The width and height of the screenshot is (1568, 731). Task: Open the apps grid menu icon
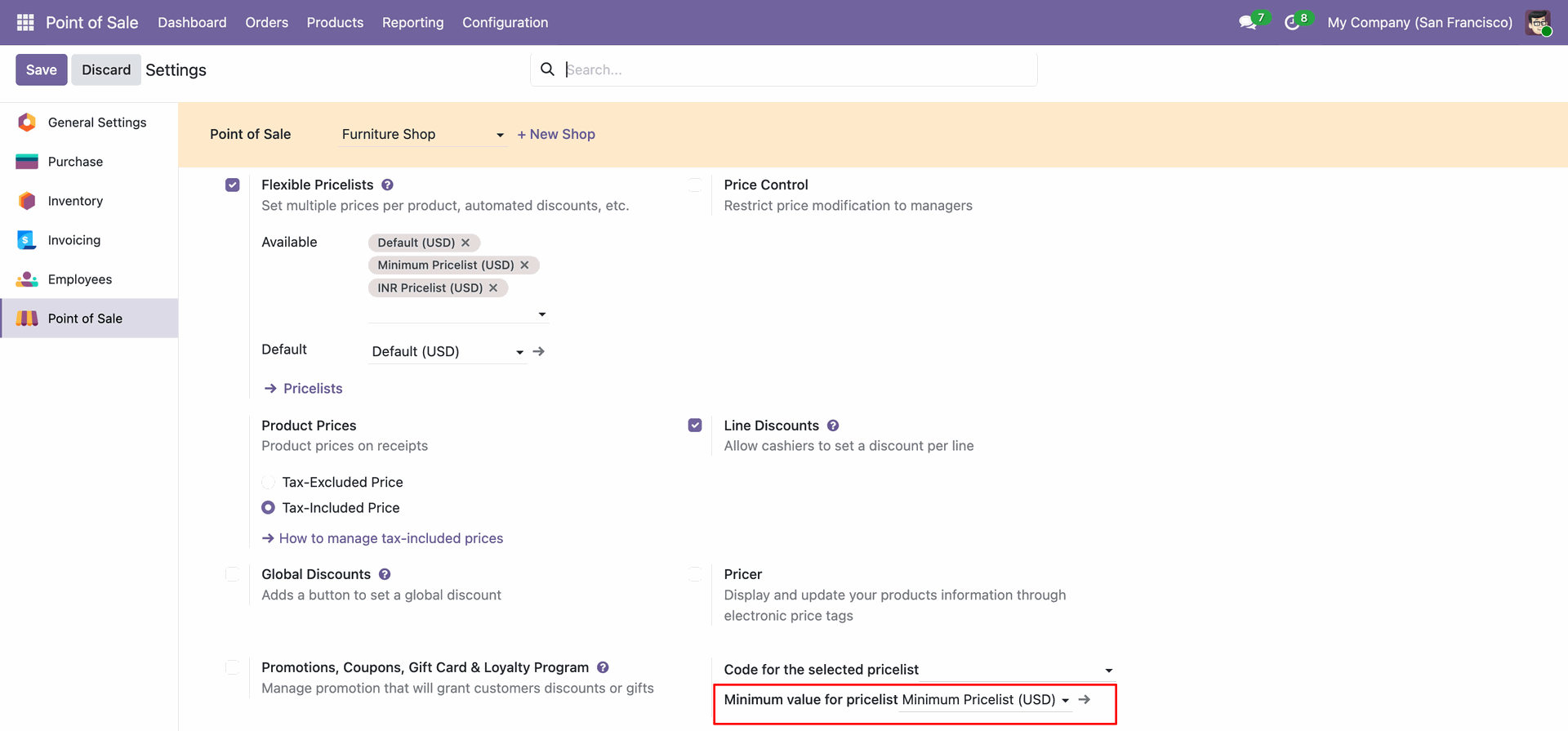click(25, 22)
